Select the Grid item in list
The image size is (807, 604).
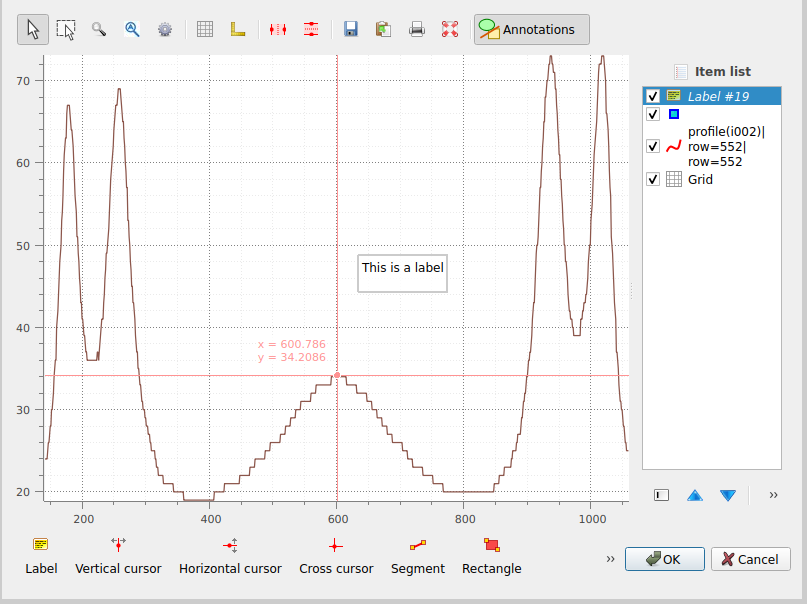[712, 180]
